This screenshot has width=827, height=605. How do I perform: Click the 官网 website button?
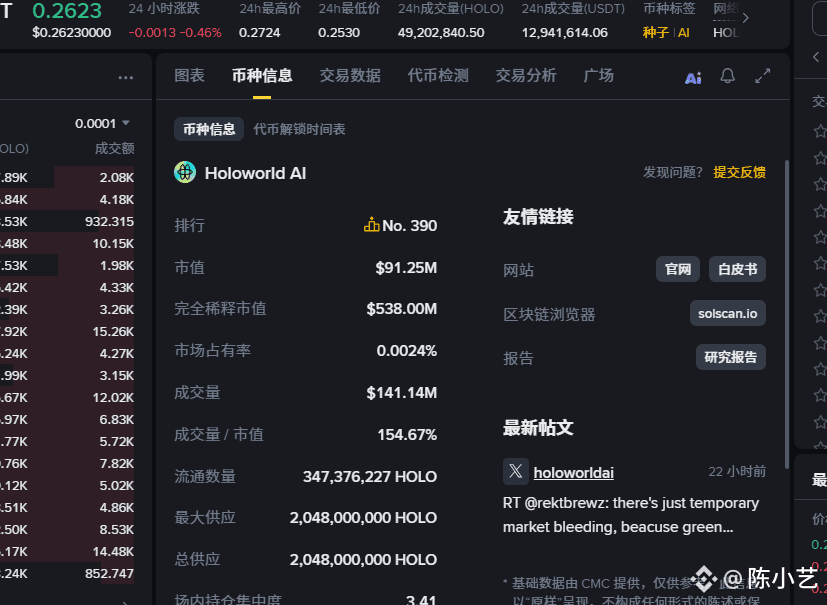[678, 269]
